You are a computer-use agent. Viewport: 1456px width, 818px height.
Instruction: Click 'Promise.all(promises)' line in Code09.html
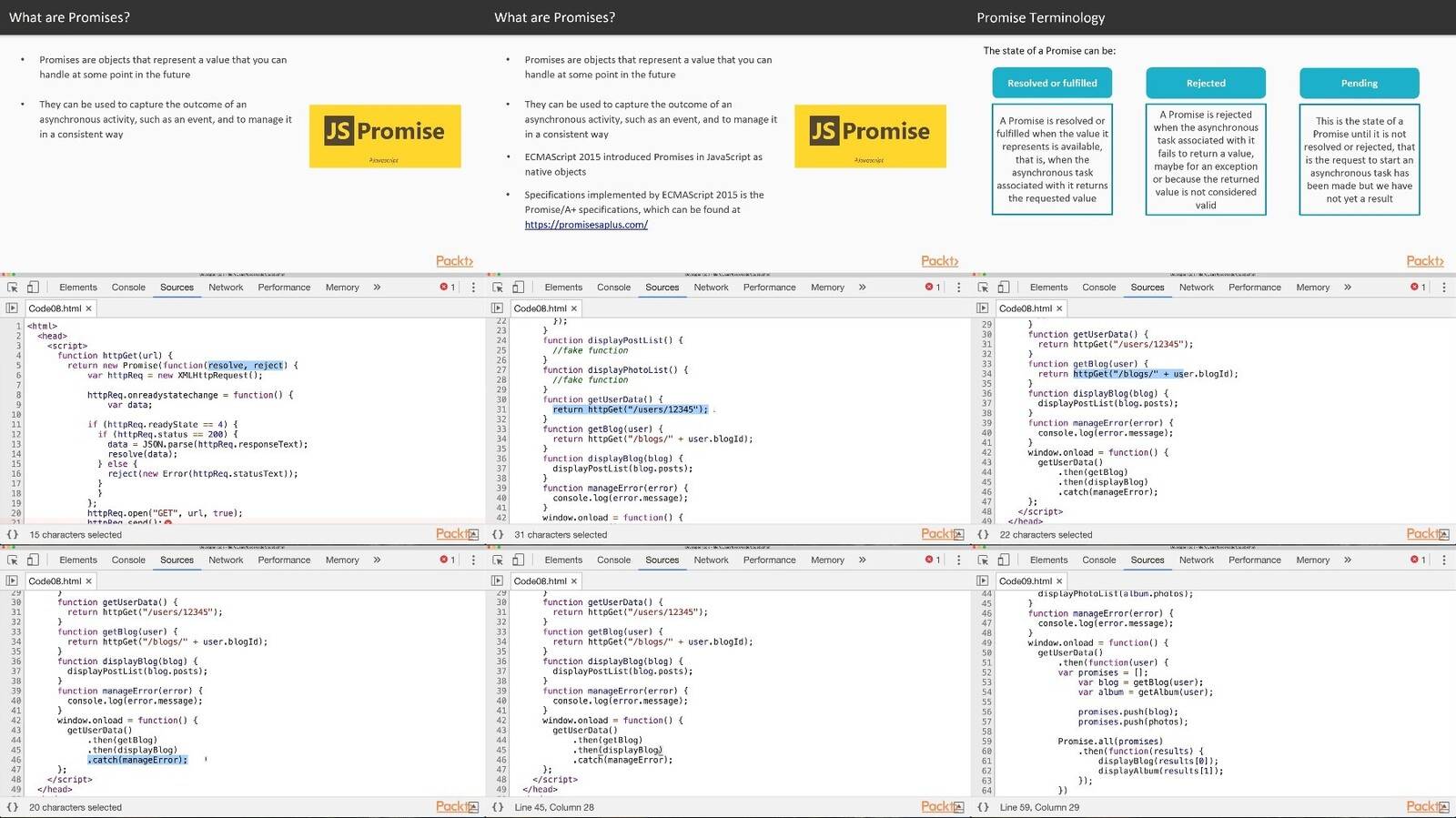click(1110, 742)
